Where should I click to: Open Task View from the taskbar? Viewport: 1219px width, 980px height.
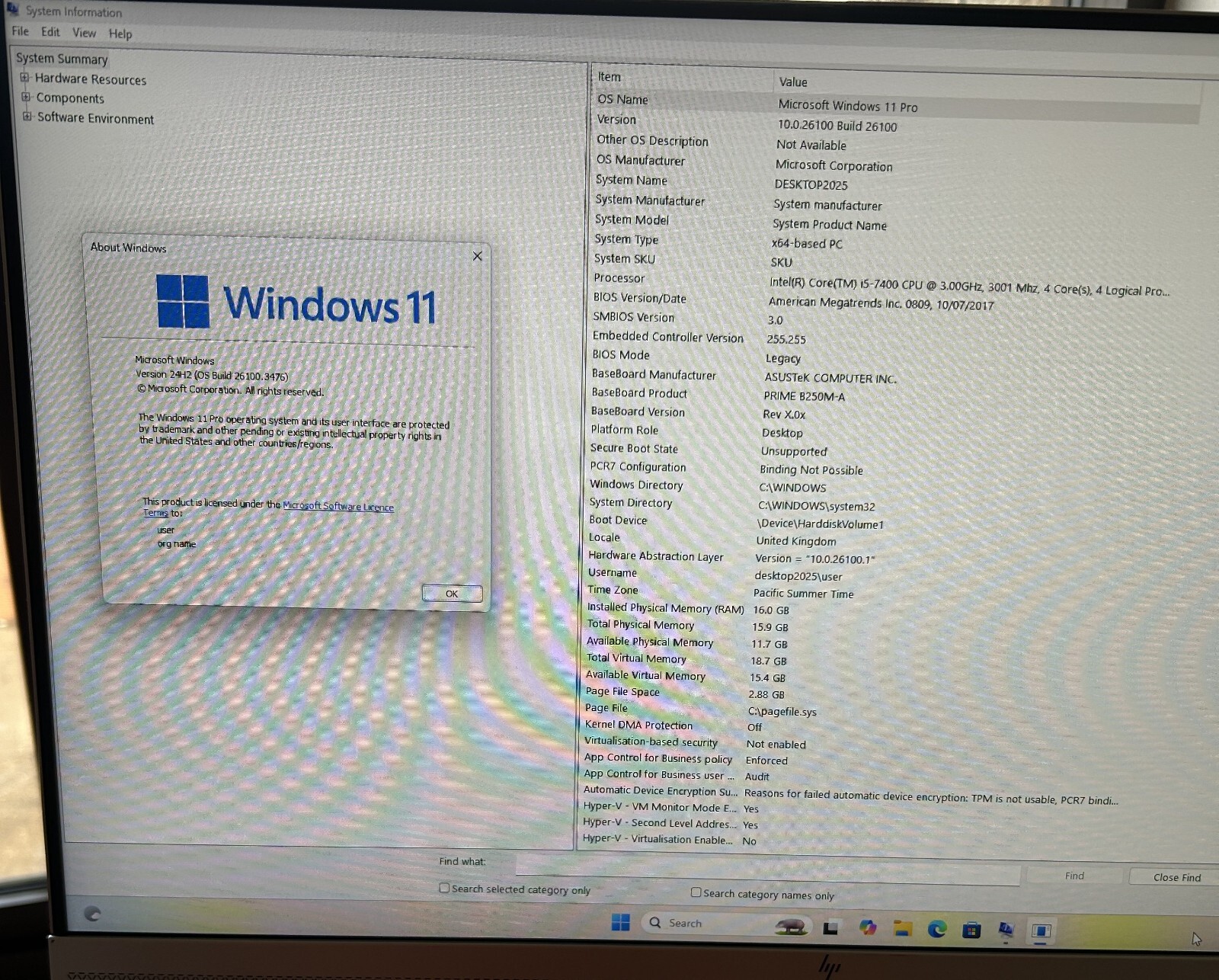click(830, 927)
